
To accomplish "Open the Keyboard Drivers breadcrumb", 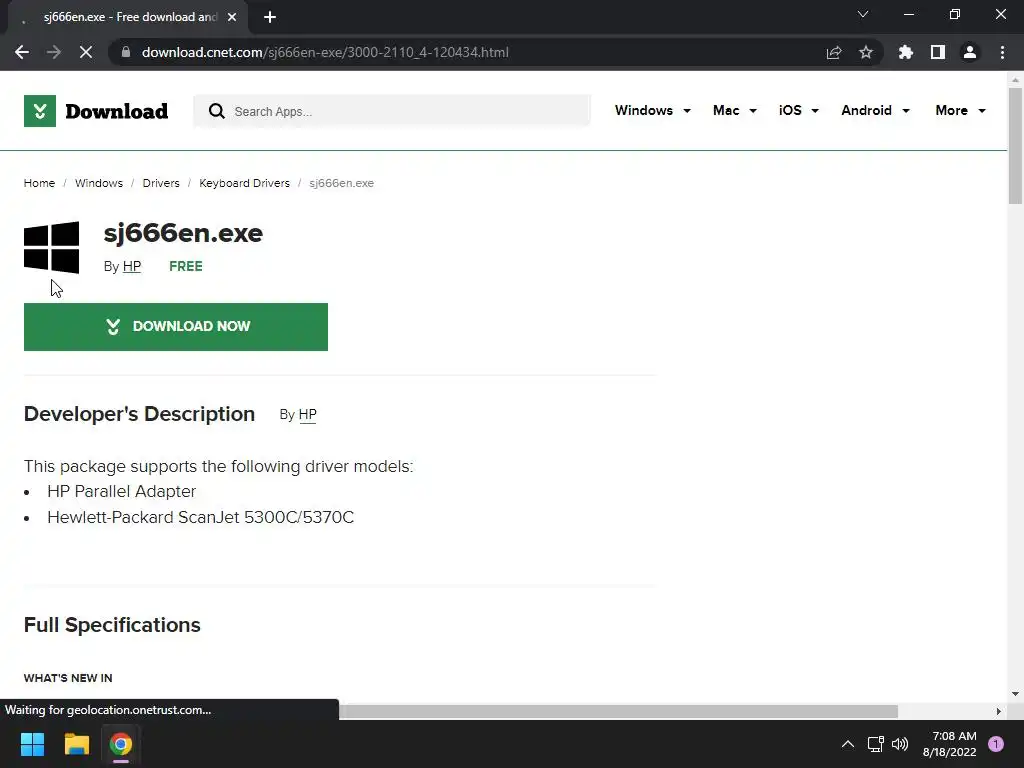I will [244, 183].
